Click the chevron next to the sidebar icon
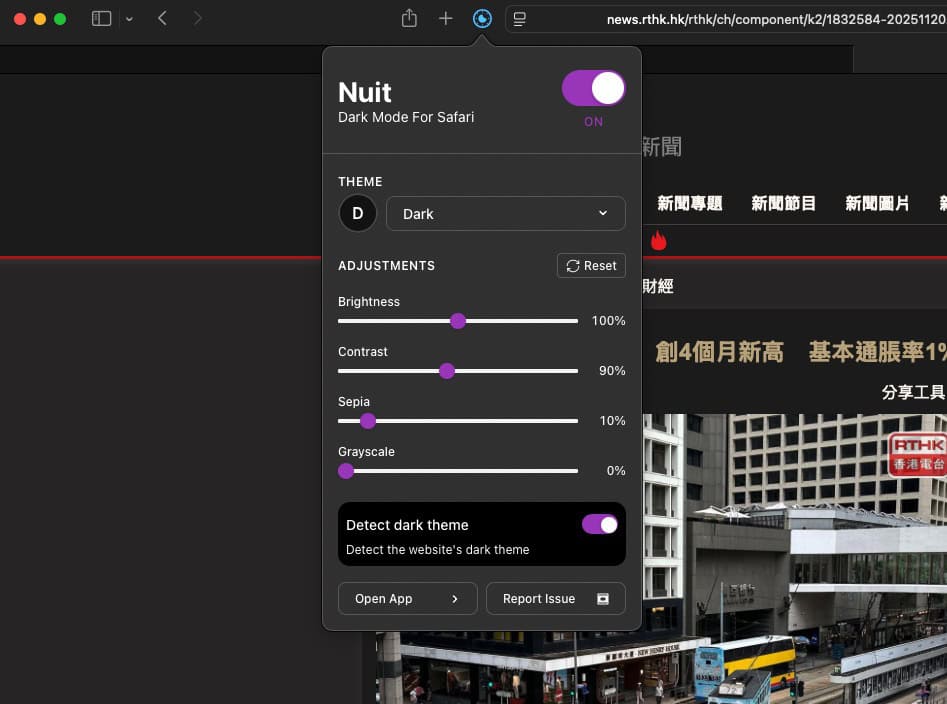The width and height of the screenshot is (947, 704). 128,17
